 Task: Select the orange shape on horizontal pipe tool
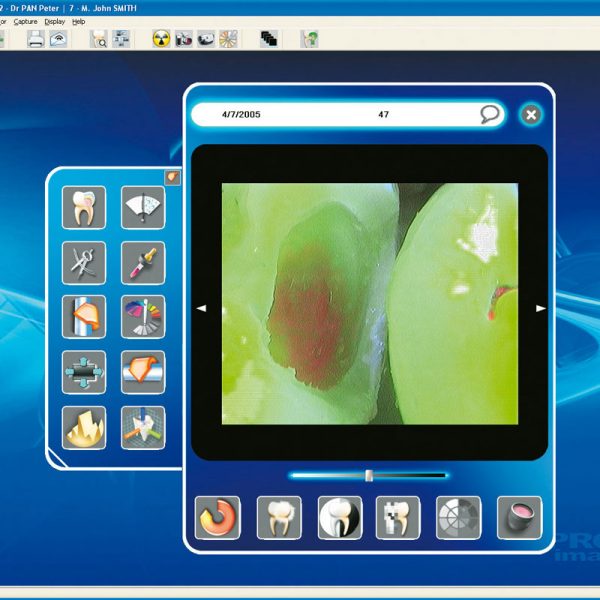pyautogui.click(x=143, y=372)
